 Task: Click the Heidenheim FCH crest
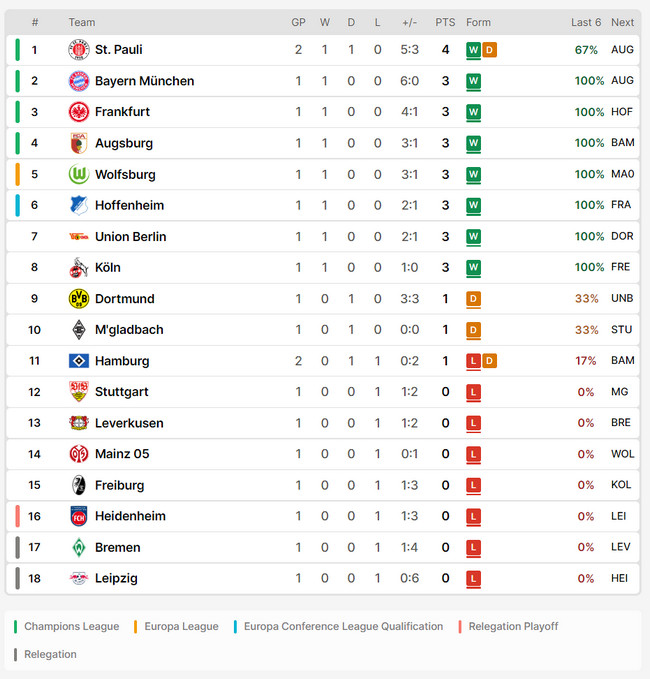coord(79,516)
